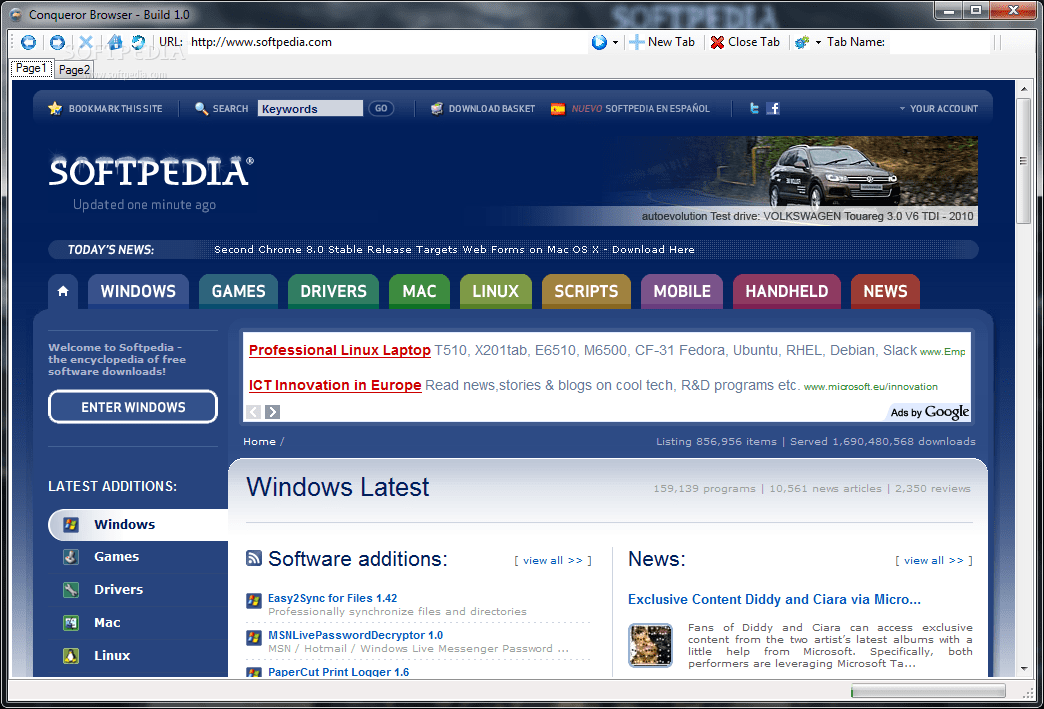Switch to the Page2 tab
This screenshot has width=1044, height=709.
tap(74, 70)
